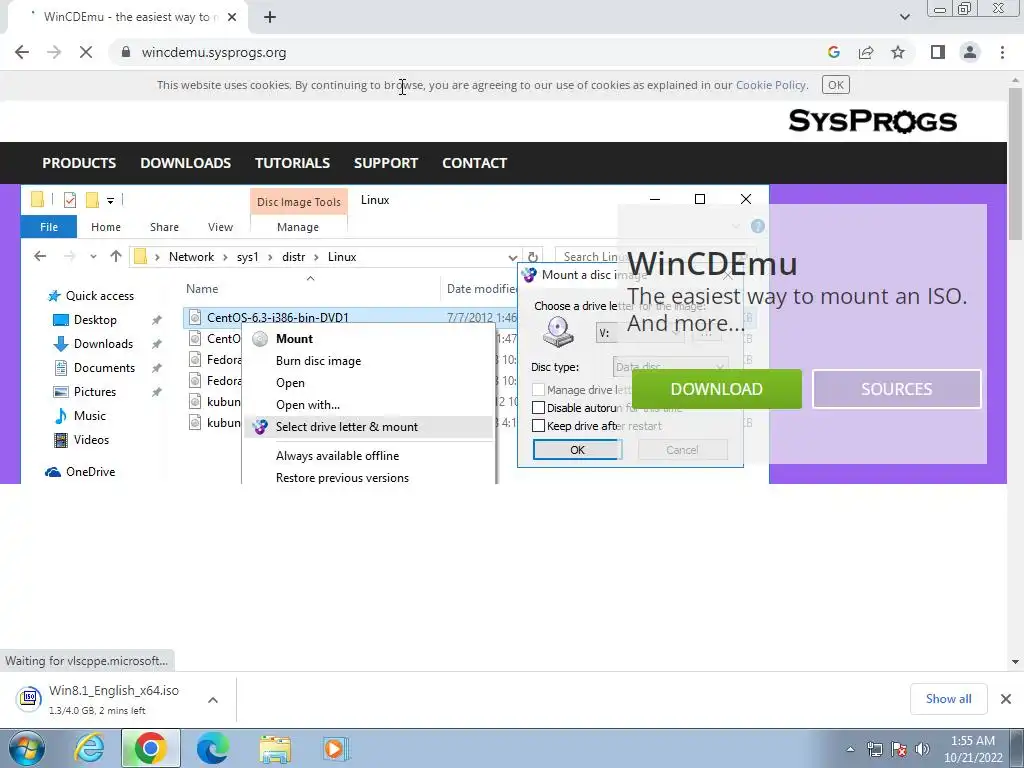Bookmark this page with the star icon
This screenshot has height=768, width=1024.
[x=898, y=52]
